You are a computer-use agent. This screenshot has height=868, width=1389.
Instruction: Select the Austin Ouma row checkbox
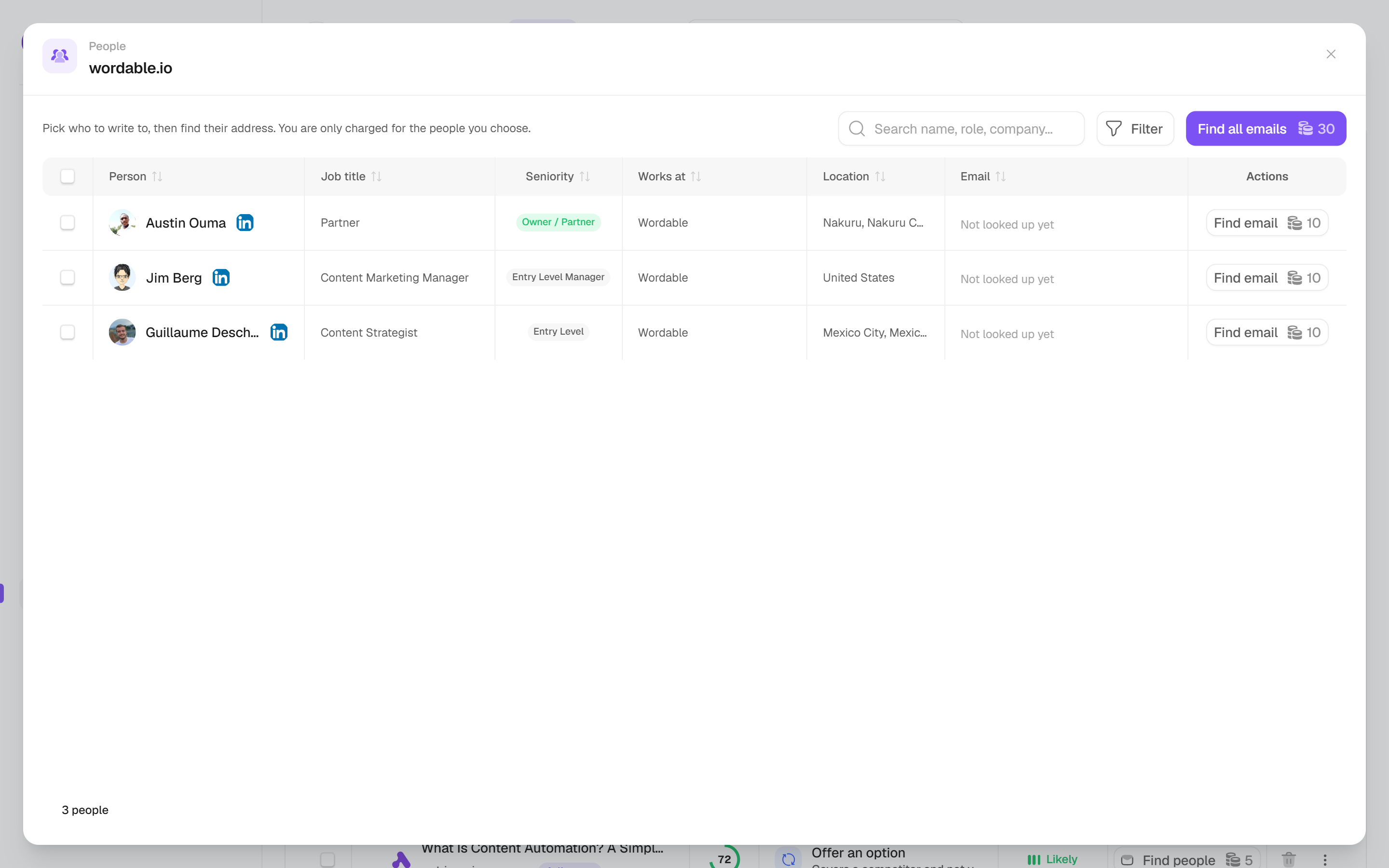coord(68,223)
